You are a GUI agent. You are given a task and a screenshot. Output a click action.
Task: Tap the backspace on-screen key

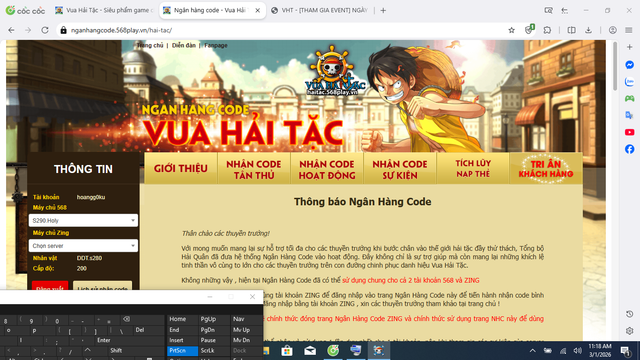tap(127, 319)
